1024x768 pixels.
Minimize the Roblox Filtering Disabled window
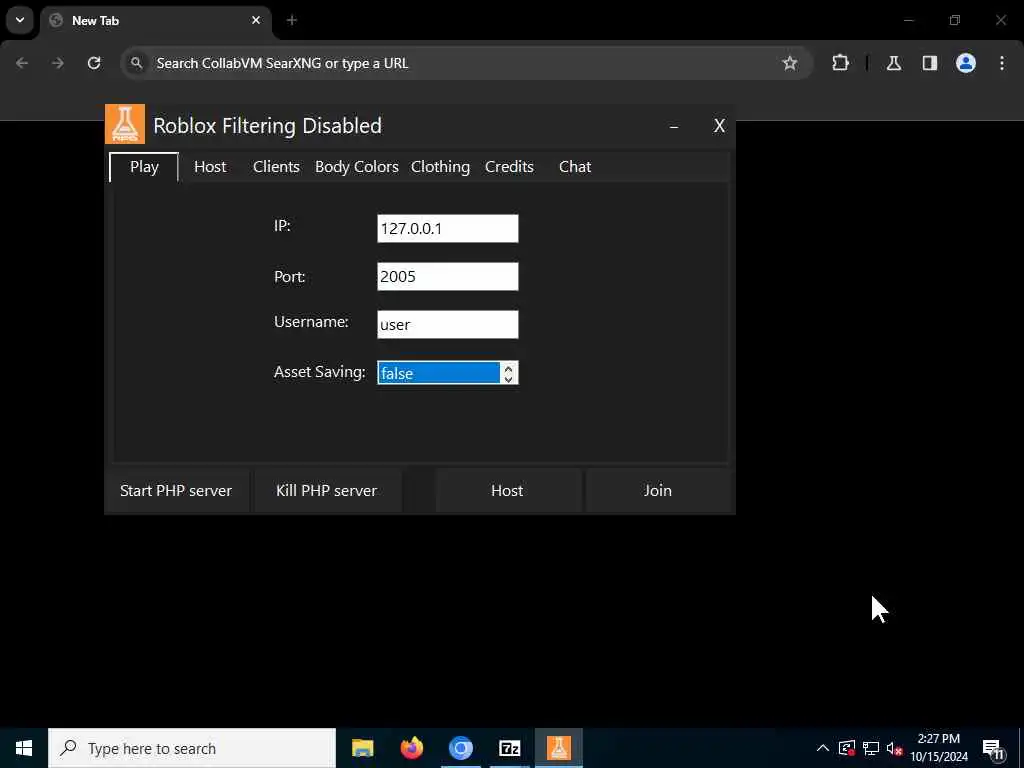click(674, 126)
